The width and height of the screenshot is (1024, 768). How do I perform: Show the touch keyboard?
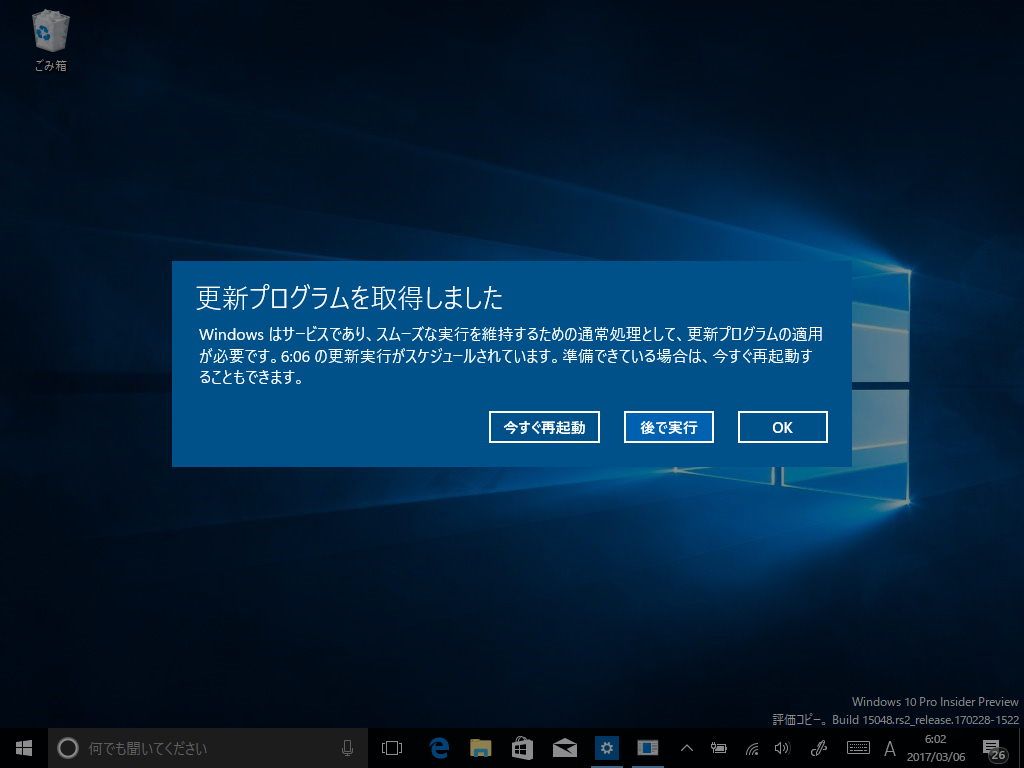pos(857,747)
